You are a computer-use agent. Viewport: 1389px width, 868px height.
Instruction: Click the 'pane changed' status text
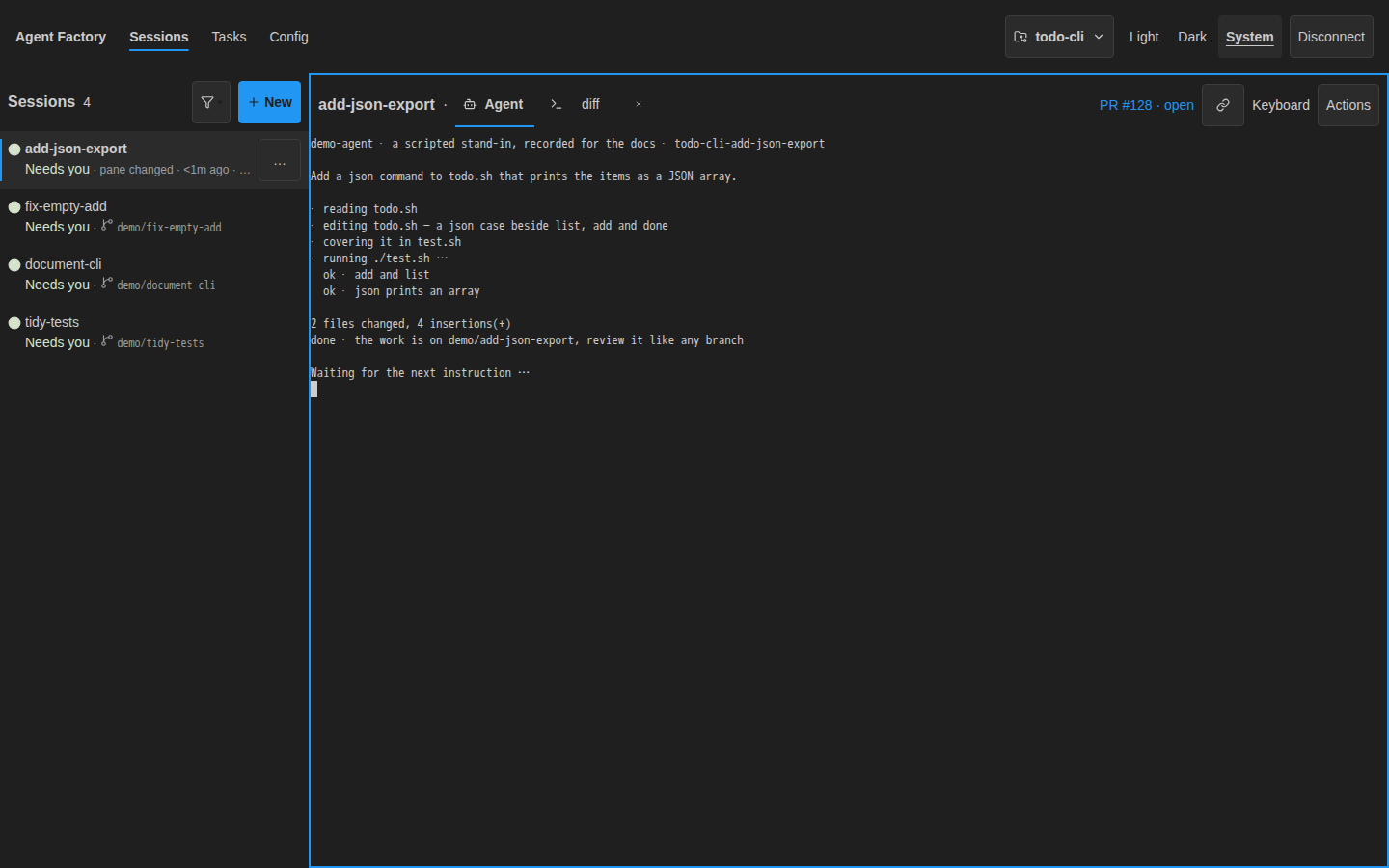pos(136,170)
